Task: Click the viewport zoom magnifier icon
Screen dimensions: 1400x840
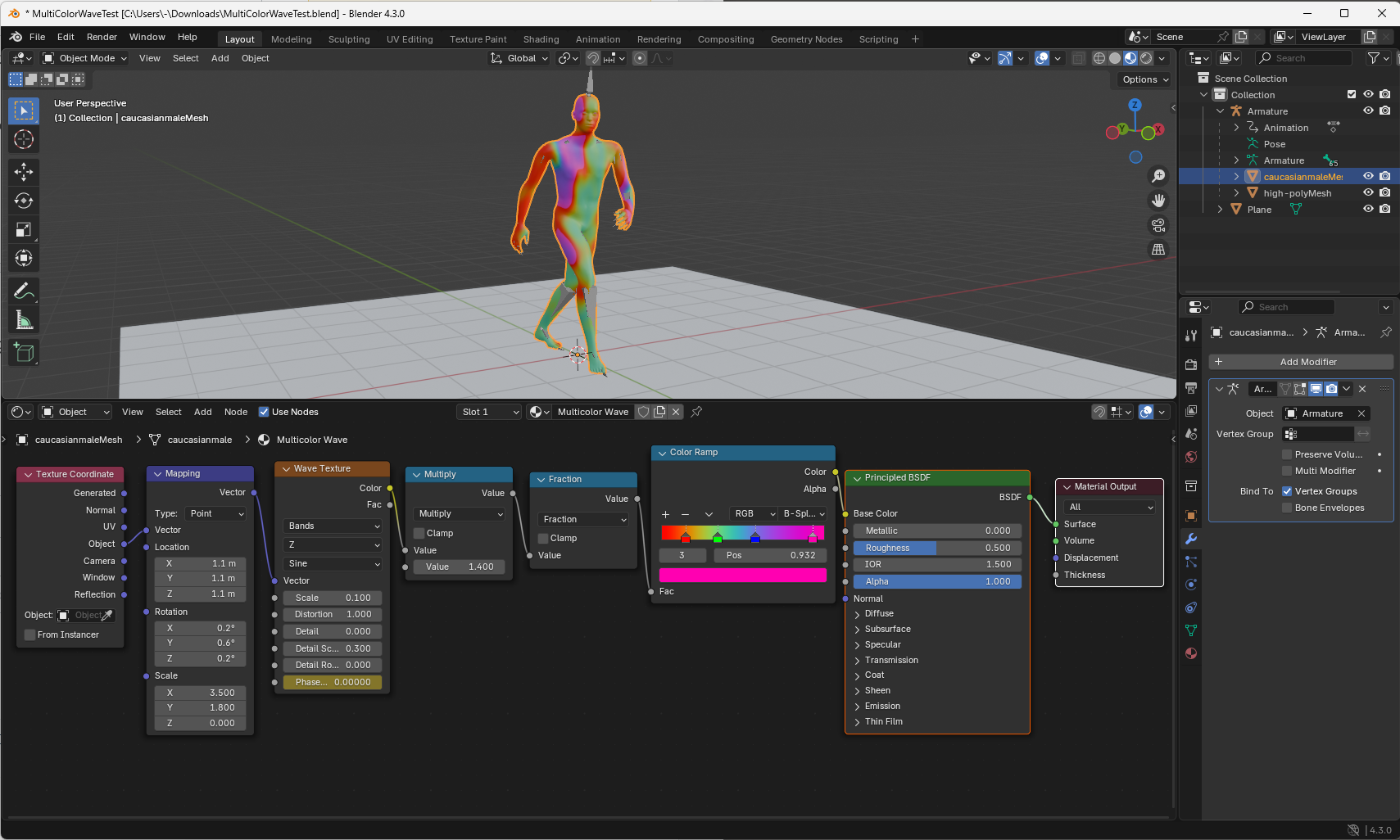Action: tap(1158, 176)
